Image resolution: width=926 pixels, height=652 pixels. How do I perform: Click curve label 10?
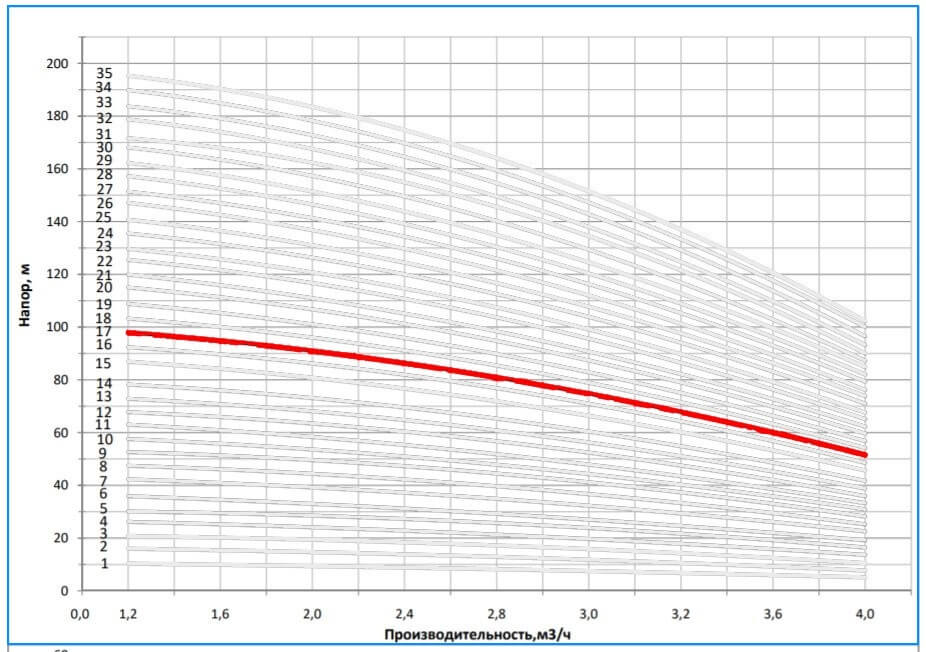104,439
